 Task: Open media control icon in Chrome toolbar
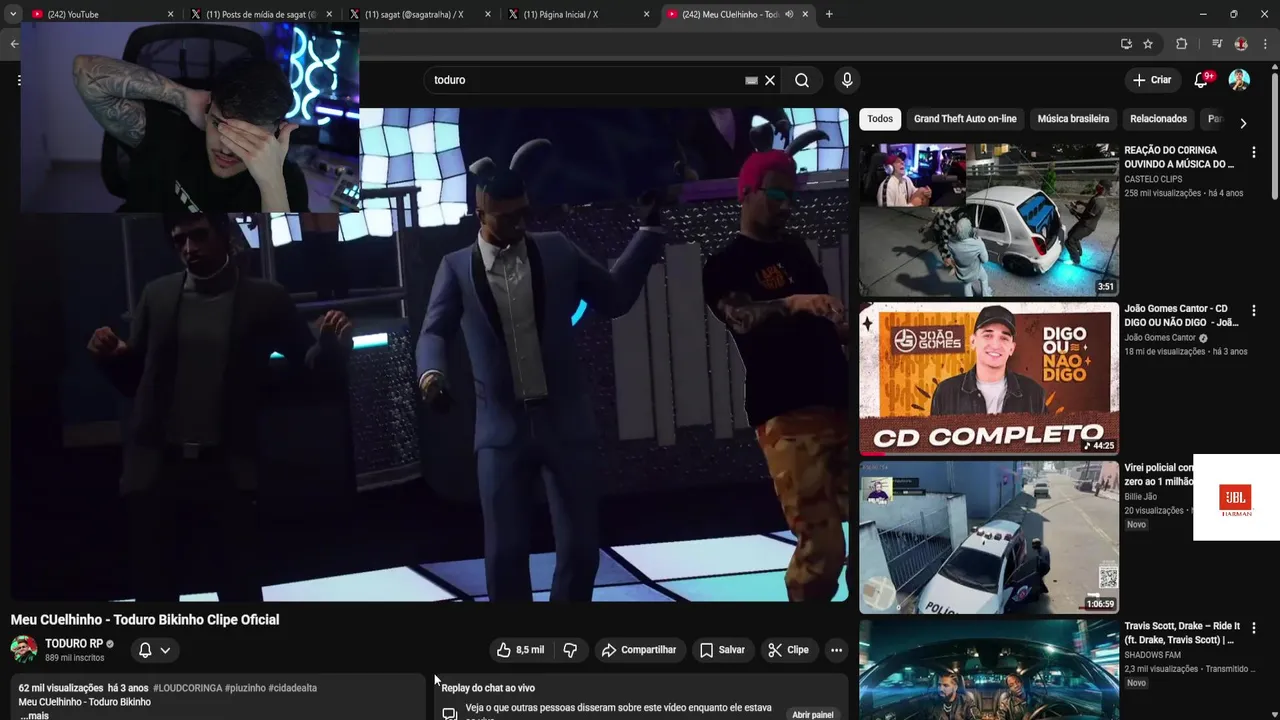pyautogui.click(x=1217, y=44)
